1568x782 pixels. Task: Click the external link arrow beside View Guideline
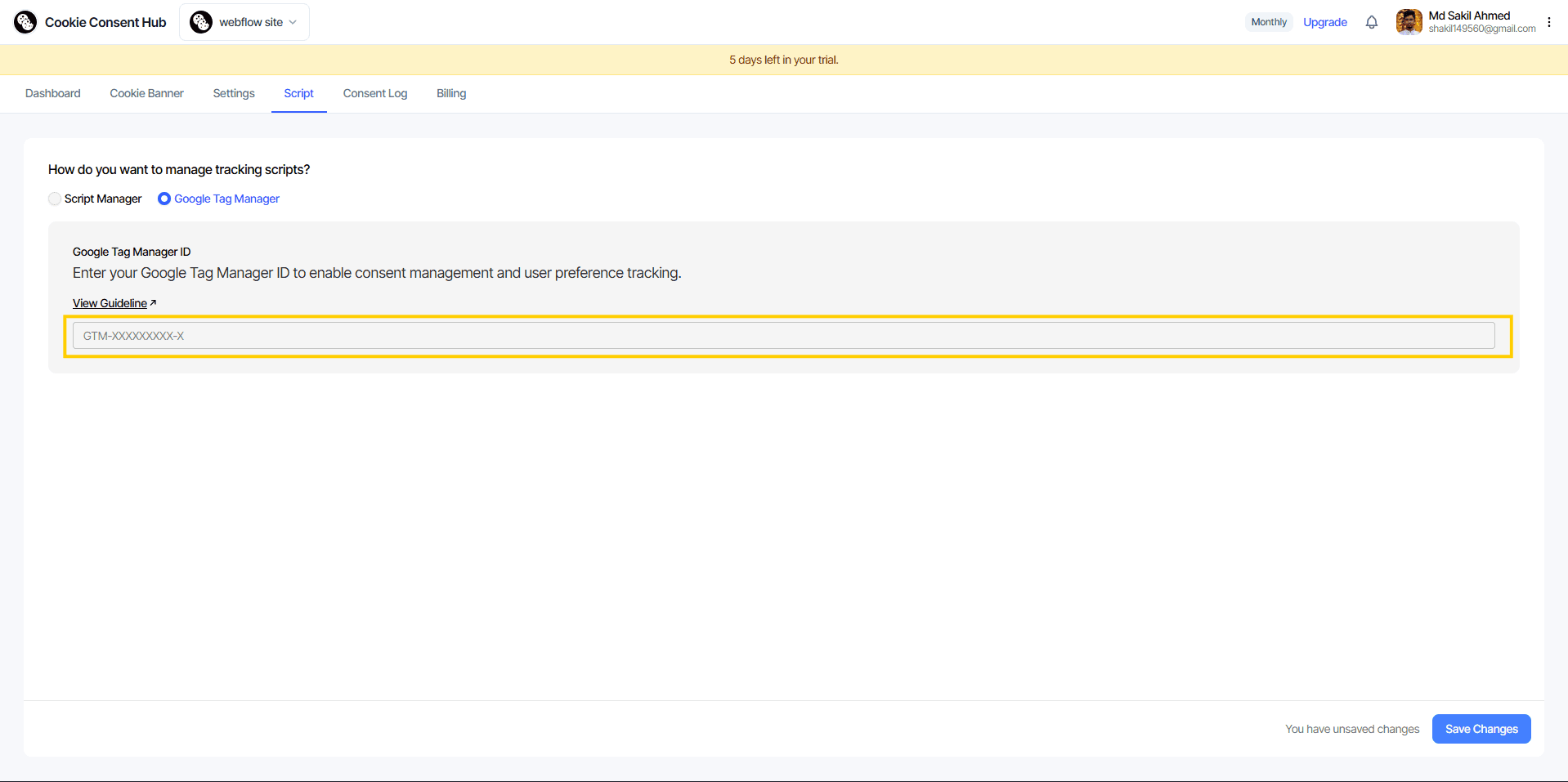click(x=153, y=303)
